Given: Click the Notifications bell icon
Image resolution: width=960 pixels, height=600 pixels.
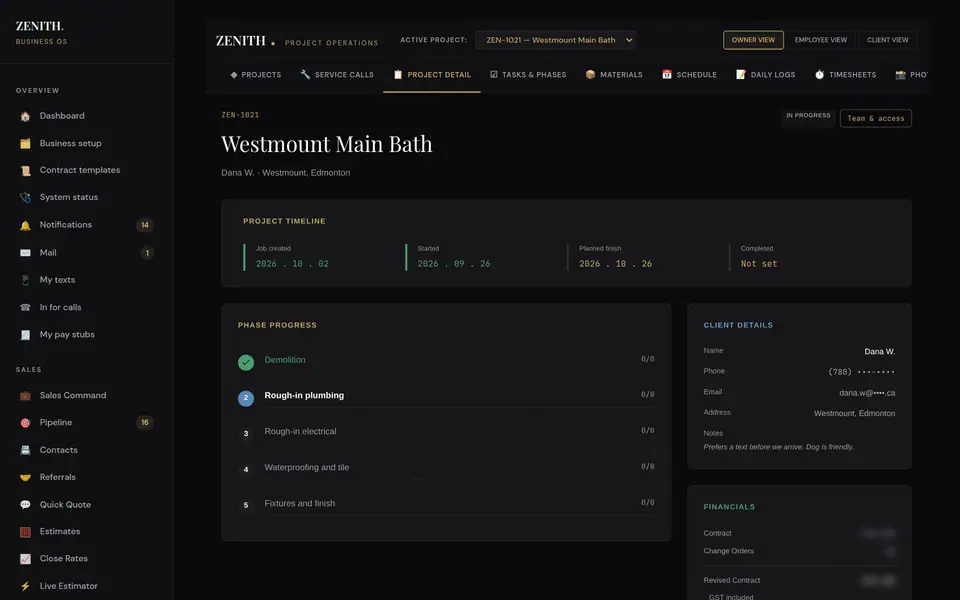Looking at the screenshot, I should pyautogui.click(x=25, y=225).
